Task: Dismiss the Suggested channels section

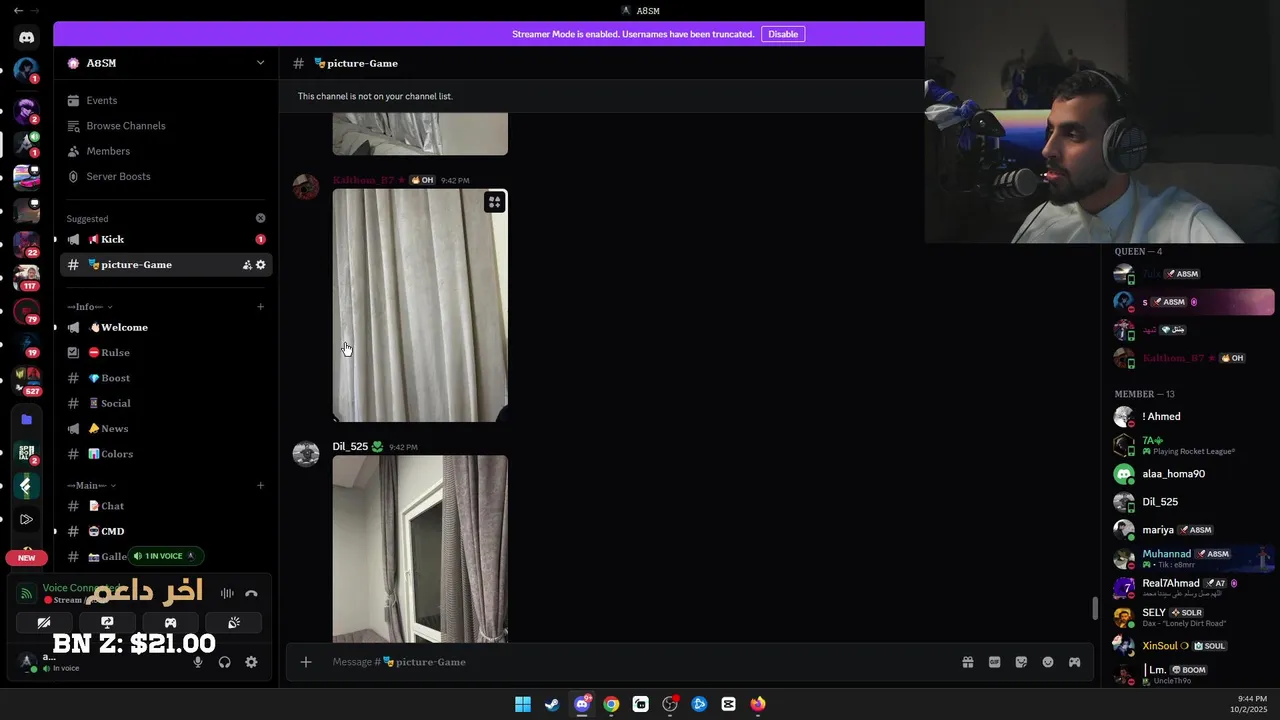Action: pos(261,218)
